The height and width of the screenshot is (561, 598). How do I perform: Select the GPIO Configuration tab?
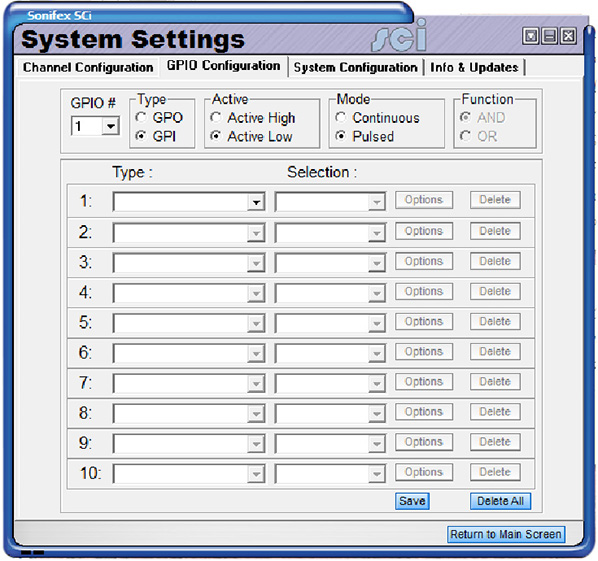[223, 66]
